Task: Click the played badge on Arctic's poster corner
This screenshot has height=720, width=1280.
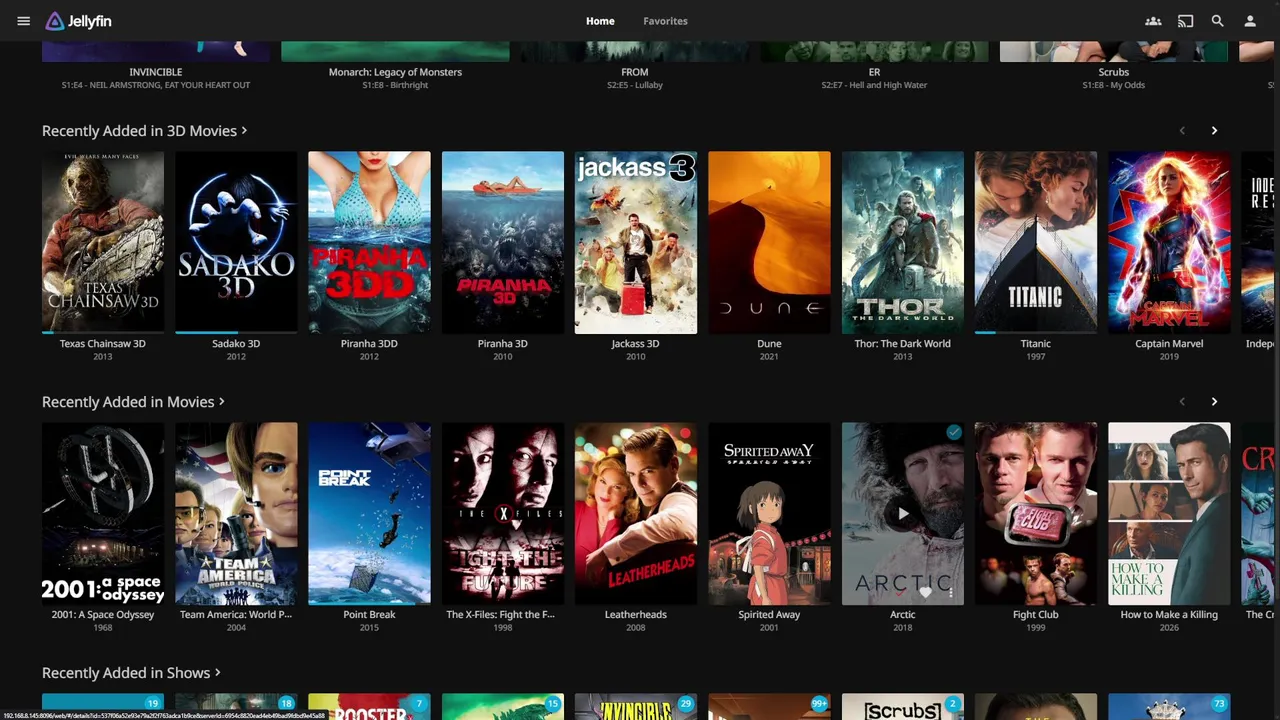Action: [x=954, y=432]
